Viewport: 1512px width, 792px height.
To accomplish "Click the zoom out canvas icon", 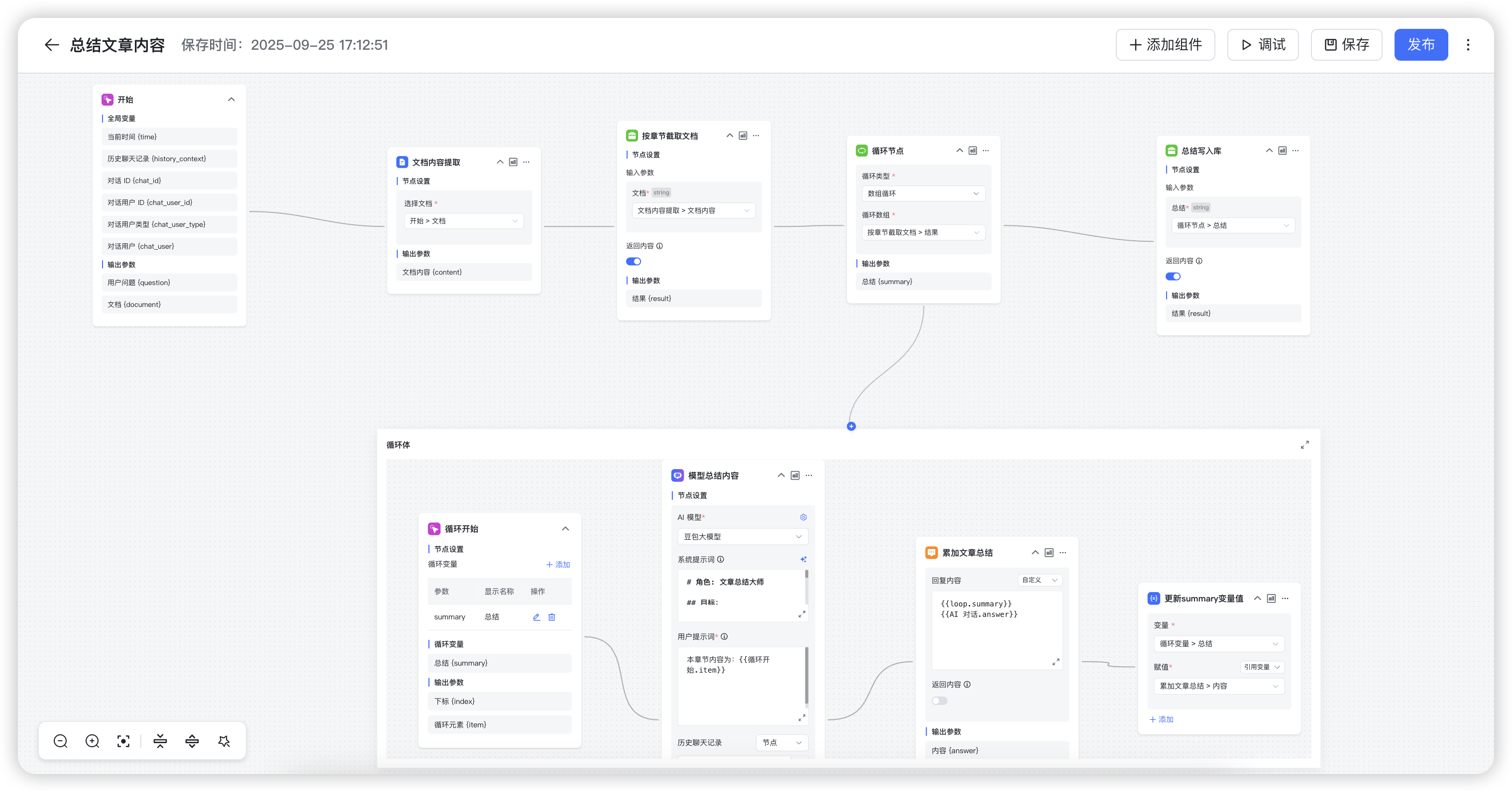I will pos(60,741).
